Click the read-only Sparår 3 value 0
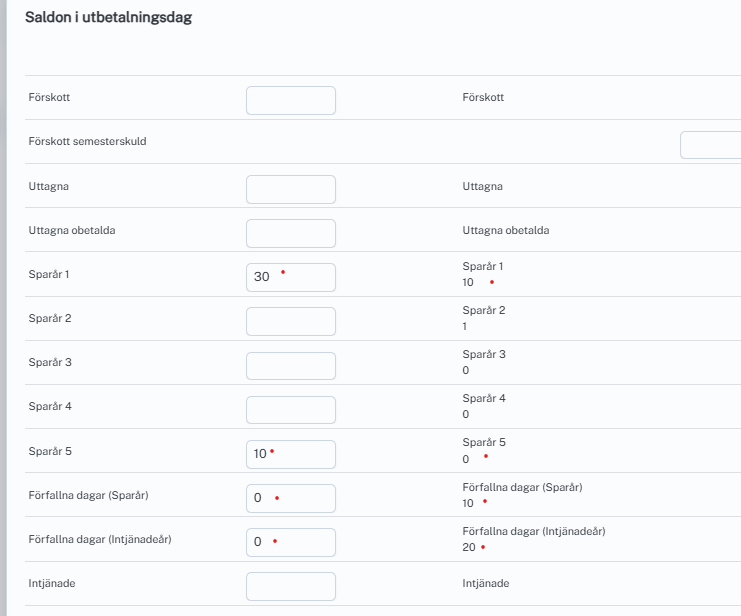 point(466,371)
